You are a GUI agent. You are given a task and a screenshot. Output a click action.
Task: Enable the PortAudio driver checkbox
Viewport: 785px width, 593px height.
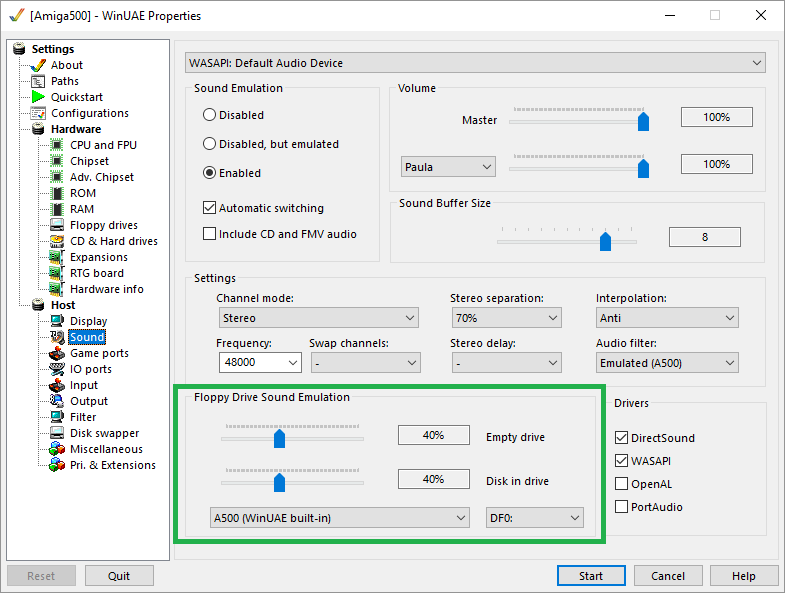click(x=621, y=507)
